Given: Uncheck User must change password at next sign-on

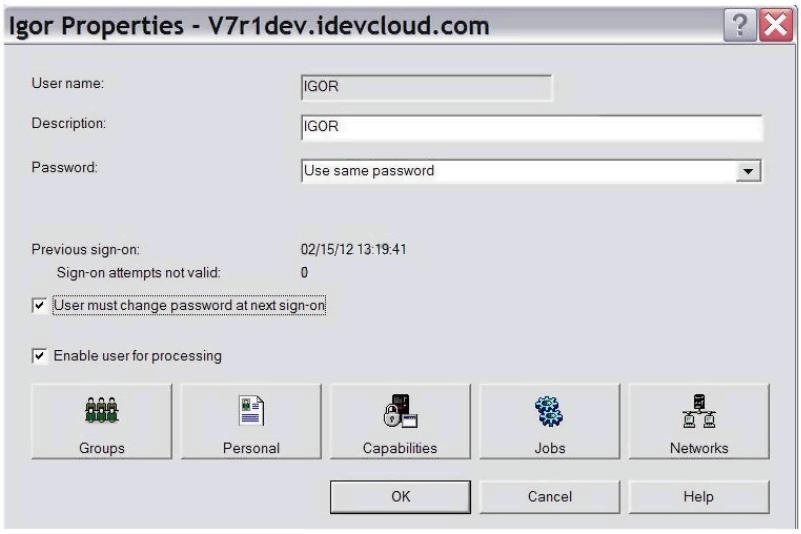Looking at the screenshot, I should pyautogui.click(x=39, y=306).
